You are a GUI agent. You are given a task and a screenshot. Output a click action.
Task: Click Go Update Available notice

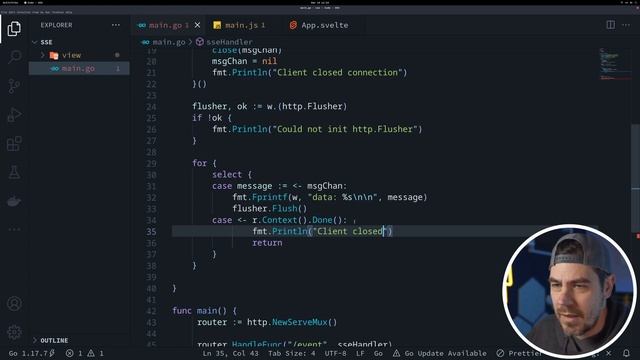[440, 353]
